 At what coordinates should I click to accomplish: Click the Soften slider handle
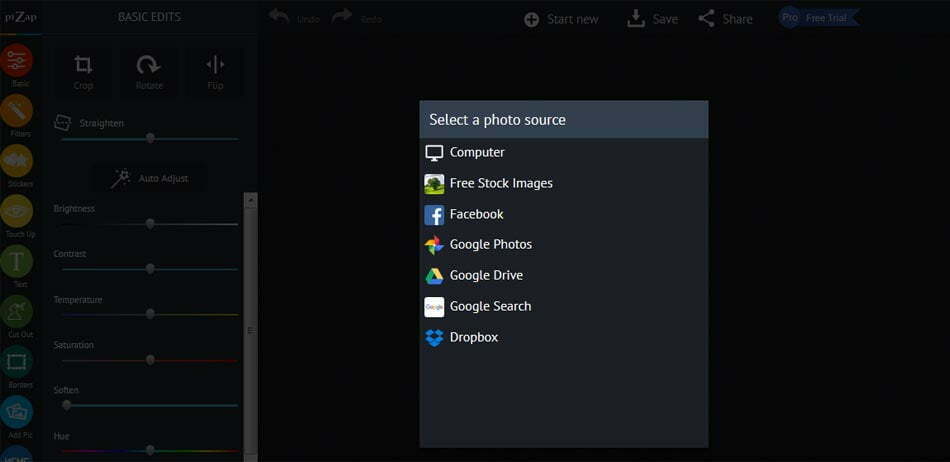point(67,405)
